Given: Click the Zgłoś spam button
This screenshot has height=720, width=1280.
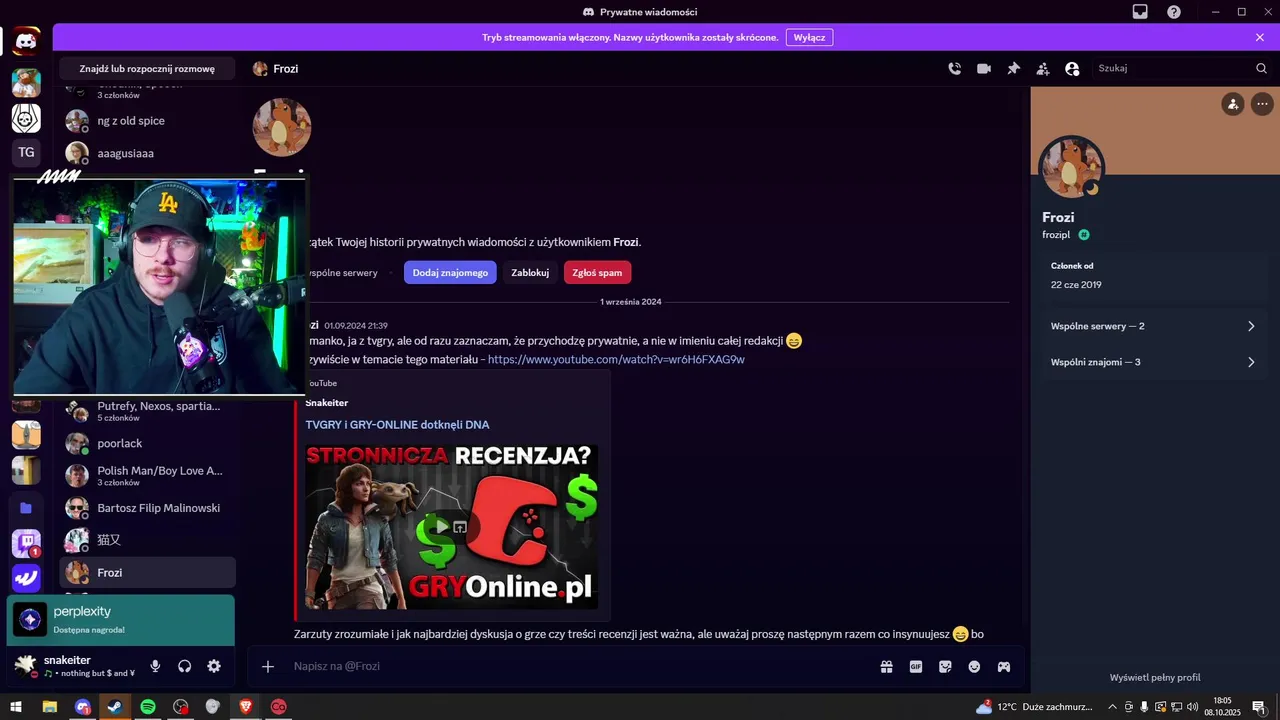Looking at the screenshot, I should [597, 272].
